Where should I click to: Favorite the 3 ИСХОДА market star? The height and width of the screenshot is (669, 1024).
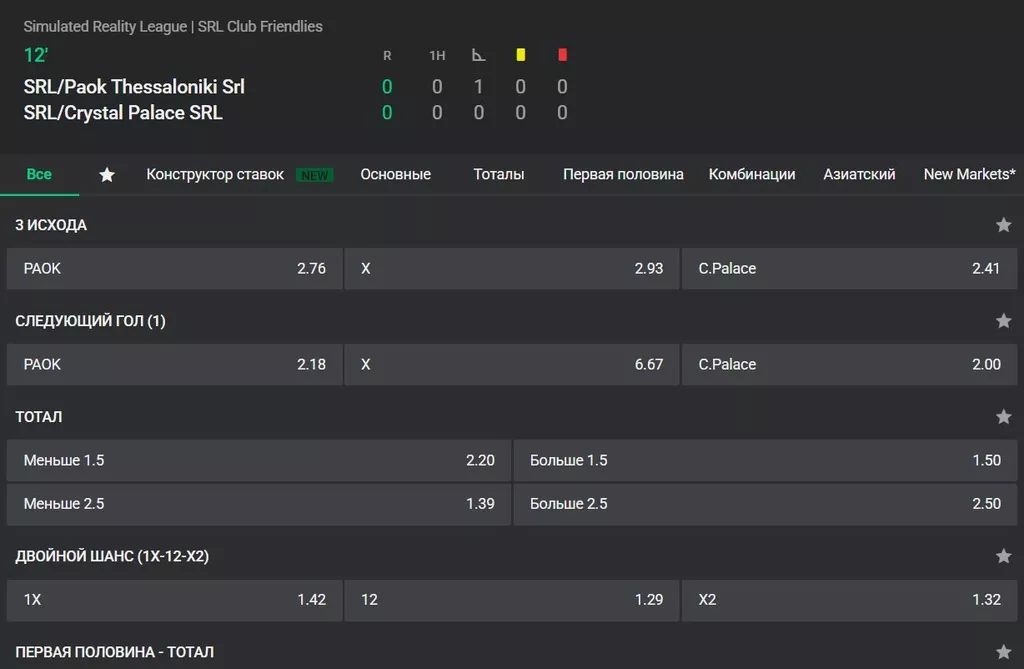click(1003, 225)
